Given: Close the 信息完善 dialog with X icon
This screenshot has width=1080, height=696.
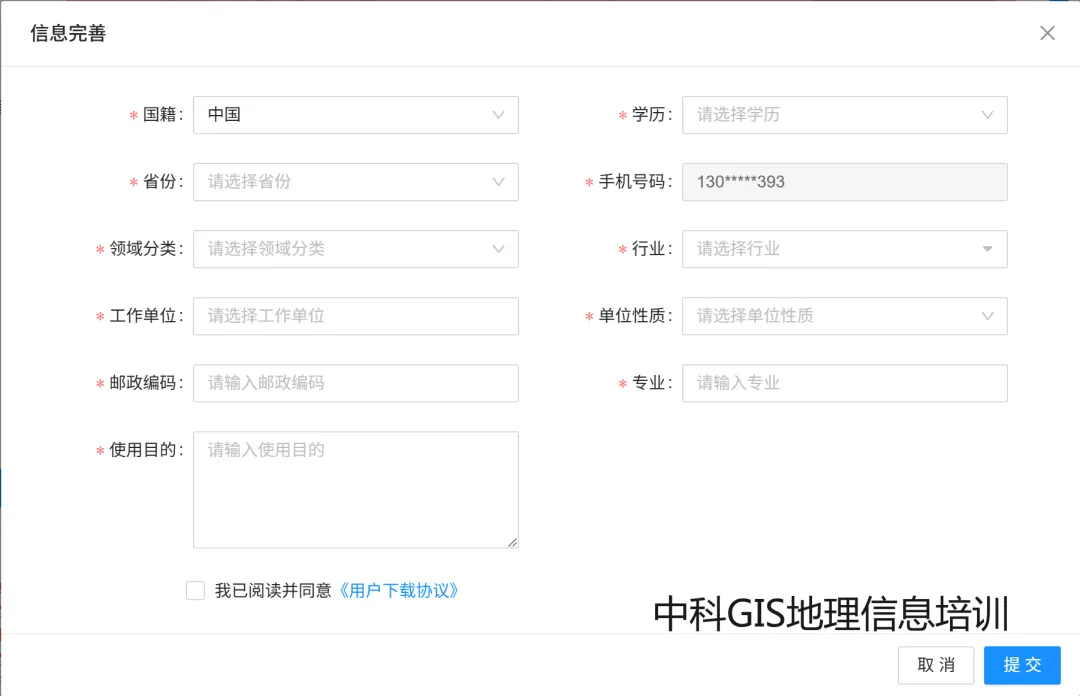Looking at the screenshot, I should [1047, 33].
